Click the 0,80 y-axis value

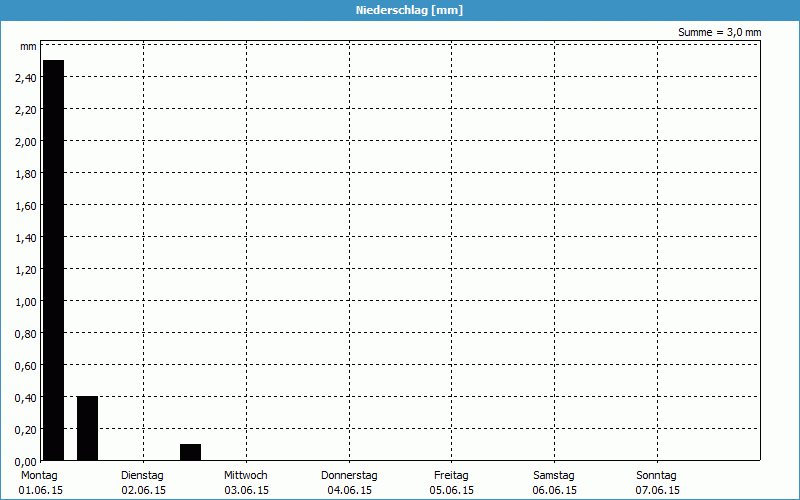click(26, 334)
